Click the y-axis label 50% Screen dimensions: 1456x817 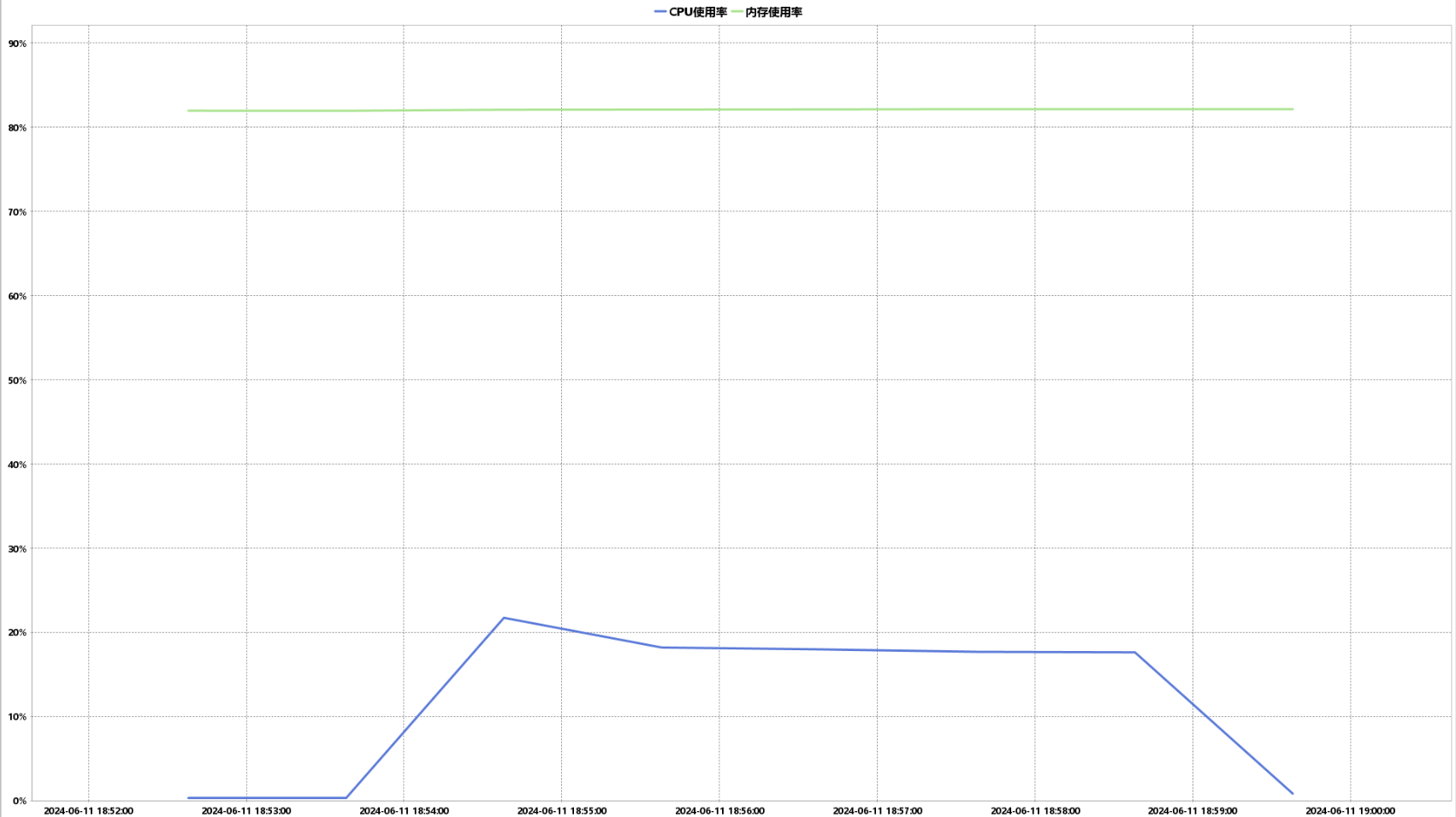17,381
